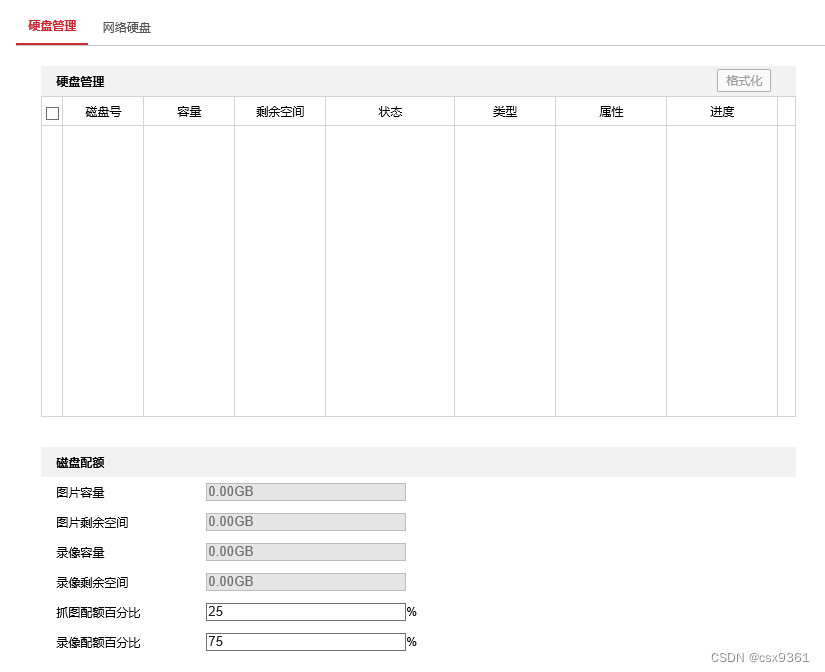This screenshot has width=825, height=672.
Task: Click the 录像剩余空间 field
Action: (x=306, y=582)
